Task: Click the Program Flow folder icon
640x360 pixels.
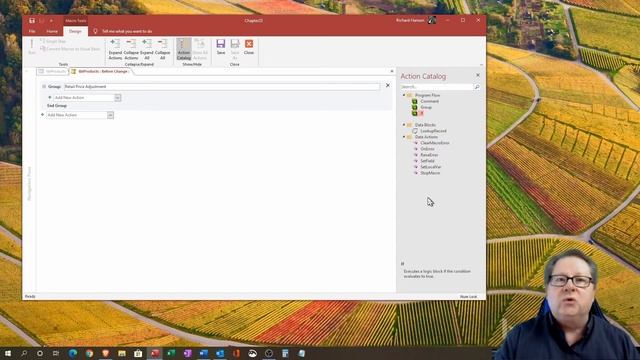Action: tap(409, 95)
